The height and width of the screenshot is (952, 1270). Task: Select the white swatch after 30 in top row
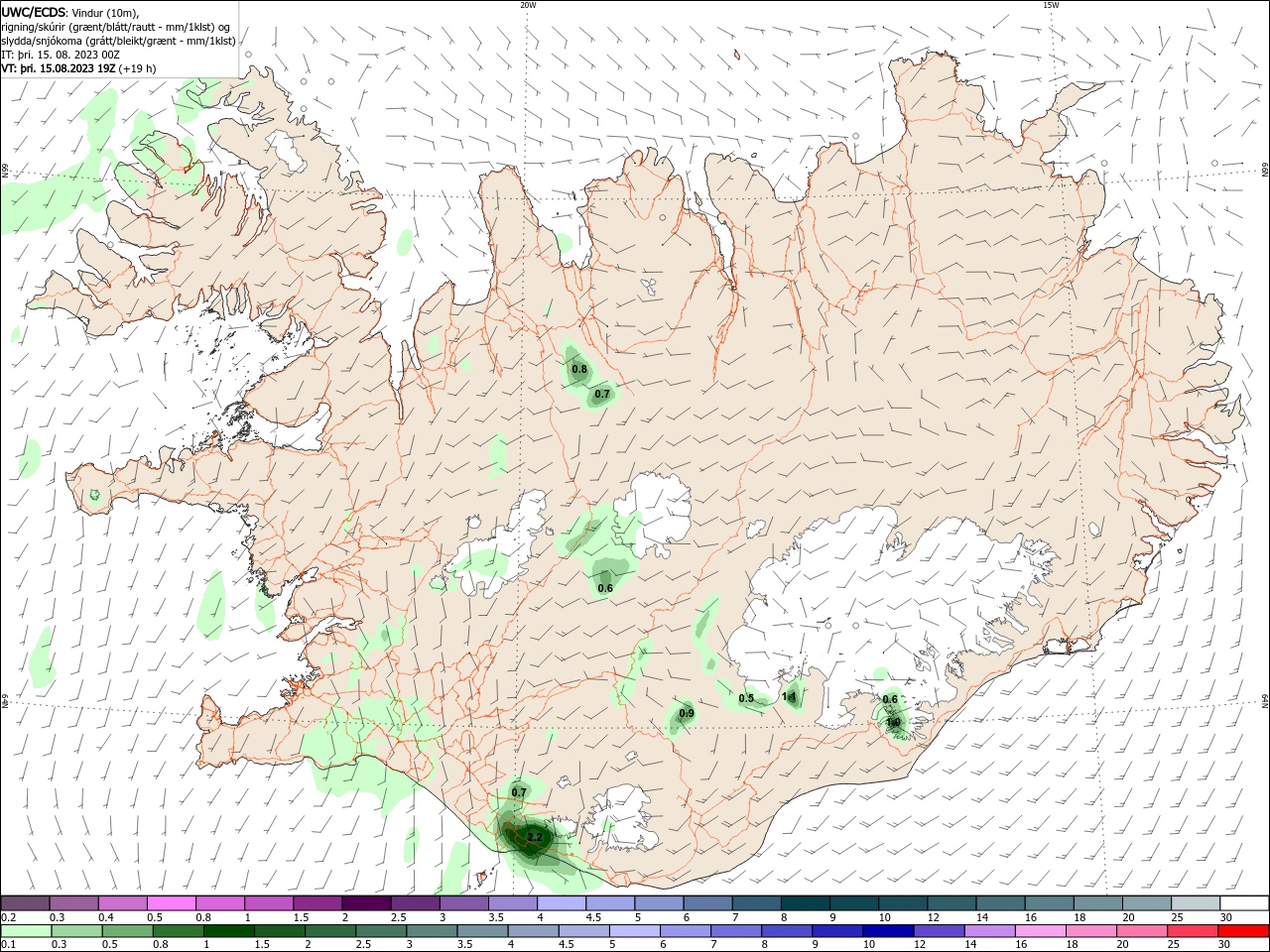(x=1244, y=903)
